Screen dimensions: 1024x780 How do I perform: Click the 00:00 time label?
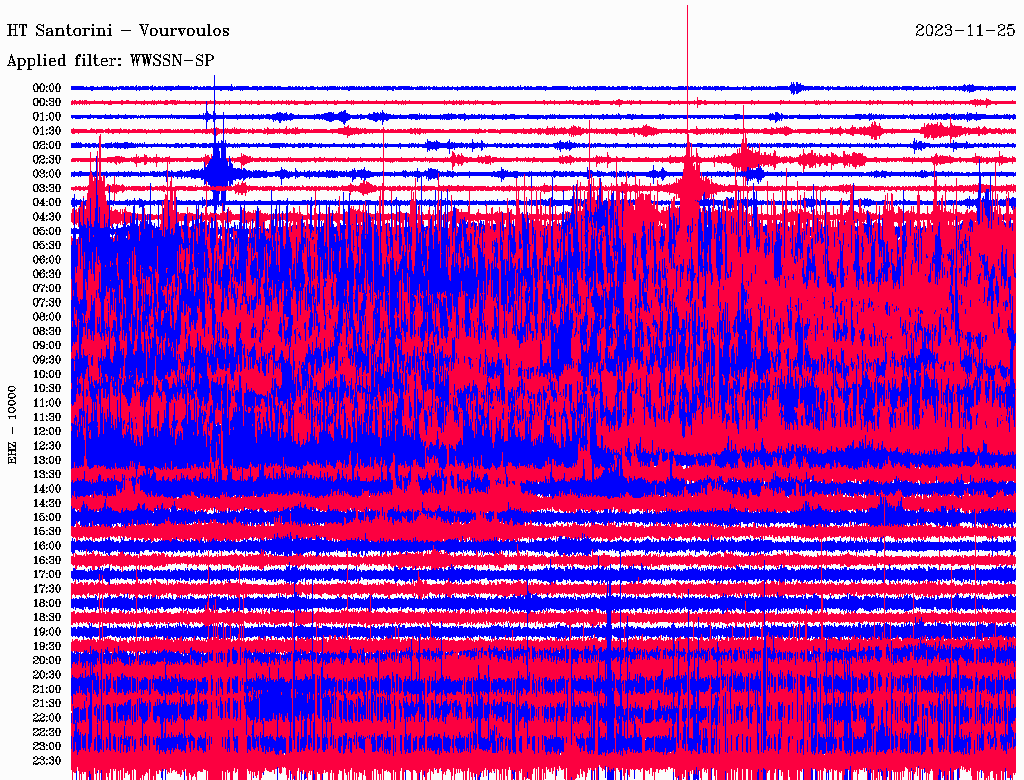pyautogui.click(x=47, y=88)
